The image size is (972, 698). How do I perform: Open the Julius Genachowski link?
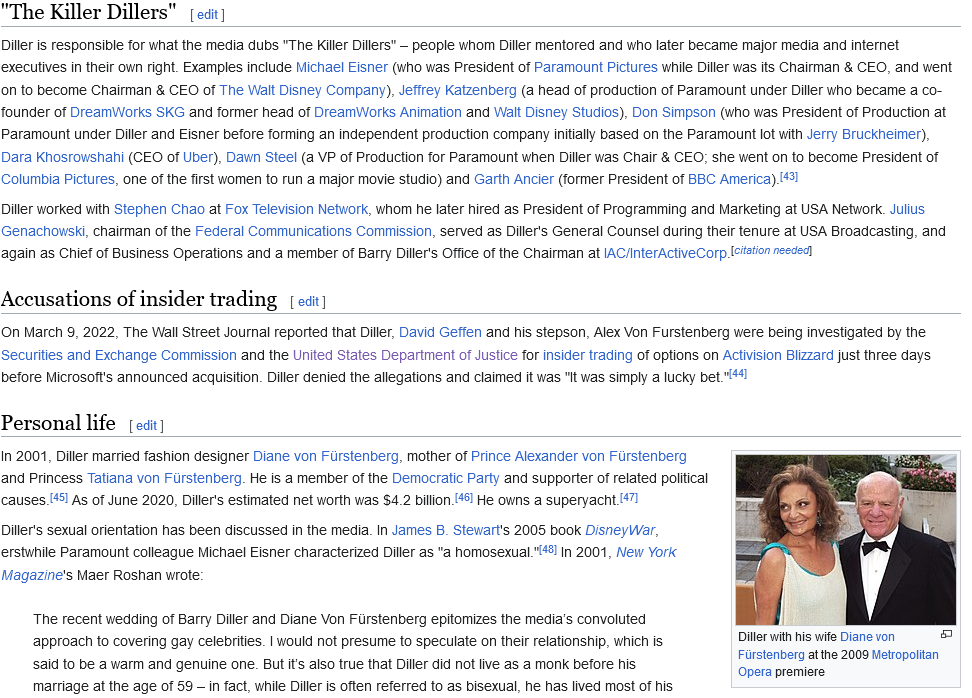click(907, 210)
